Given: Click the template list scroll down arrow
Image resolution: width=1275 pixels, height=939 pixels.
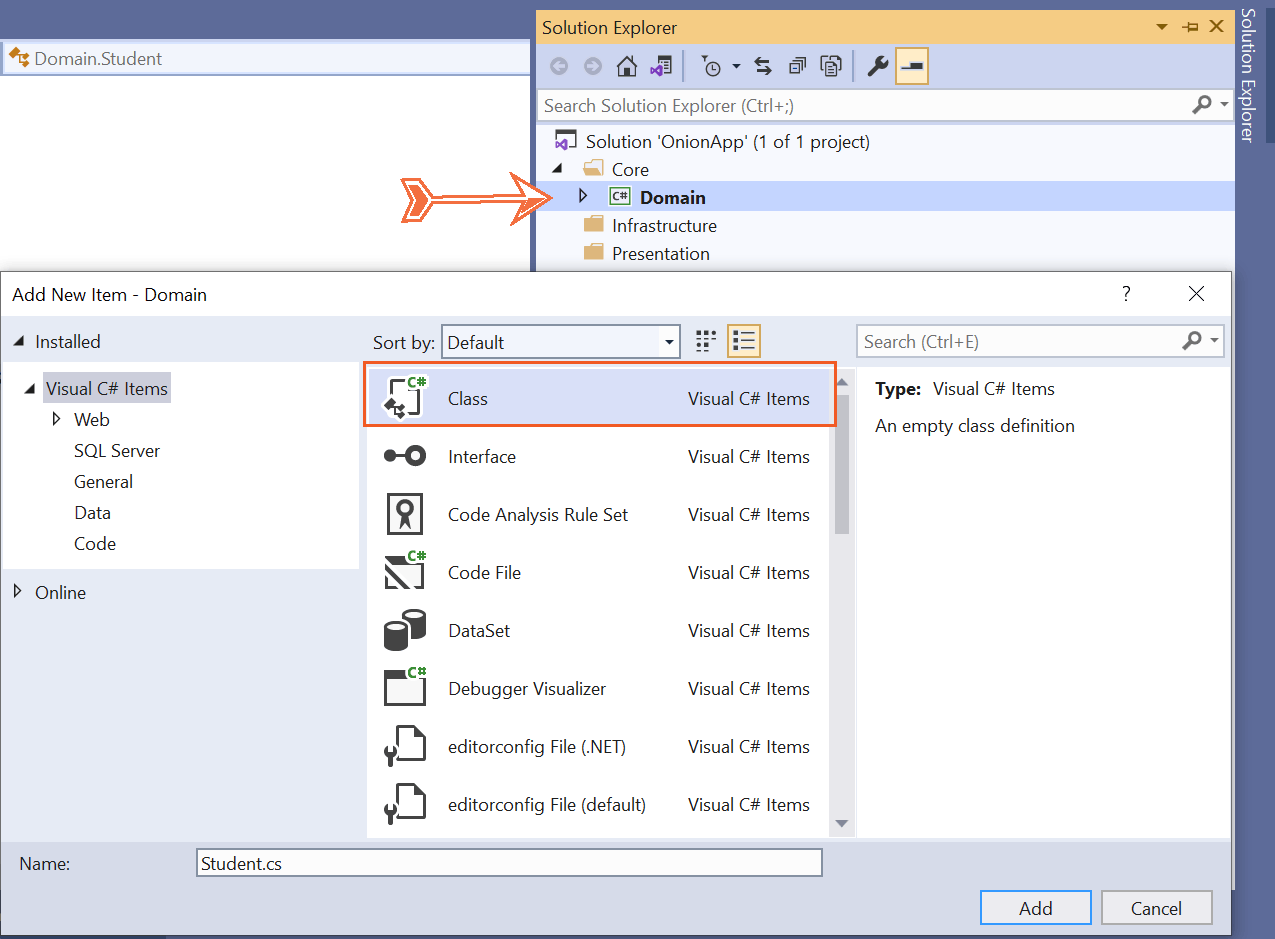Looking at the screenshot, I should tap(842, 824).
